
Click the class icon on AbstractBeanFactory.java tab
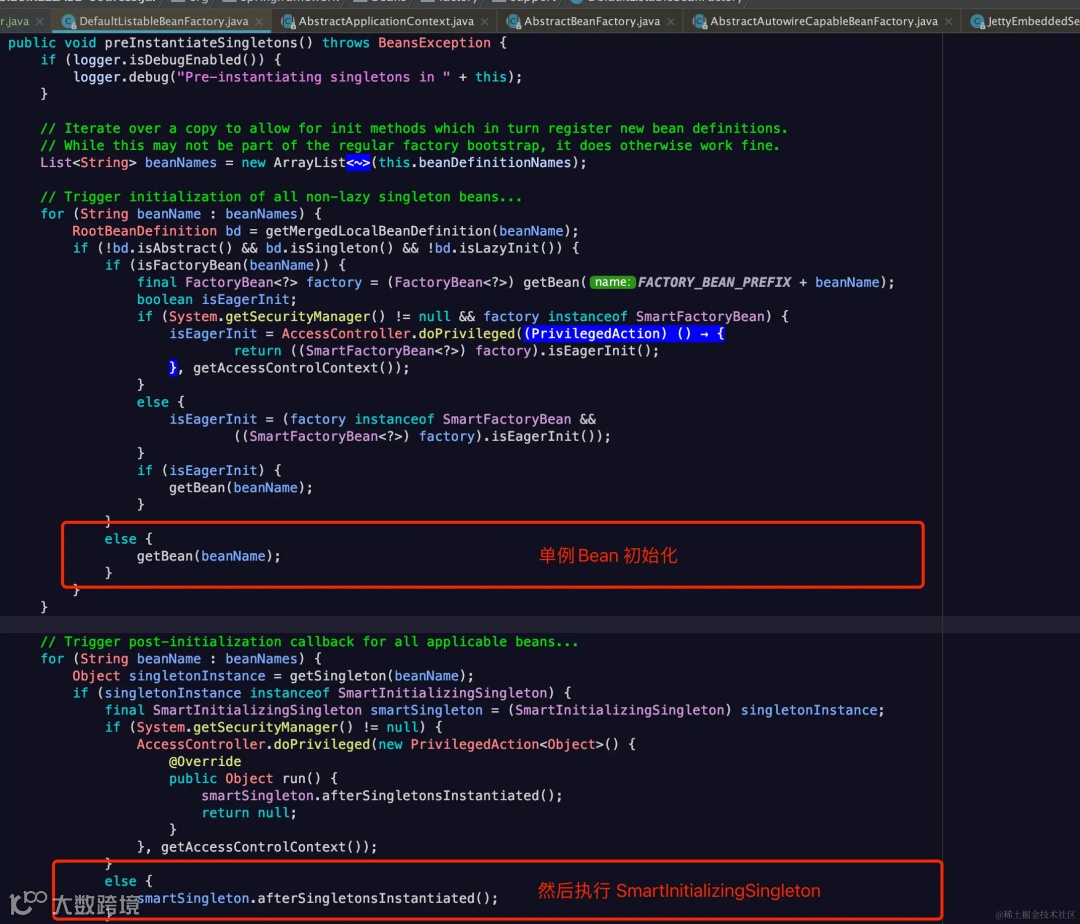[513, 21]
